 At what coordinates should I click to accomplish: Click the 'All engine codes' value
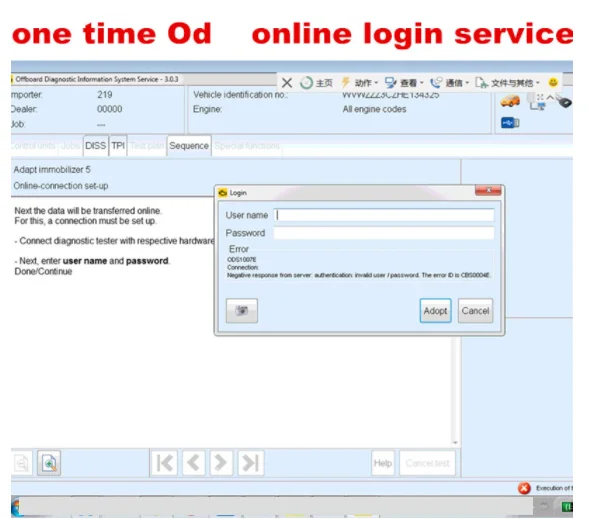click(x=374, y=109)
